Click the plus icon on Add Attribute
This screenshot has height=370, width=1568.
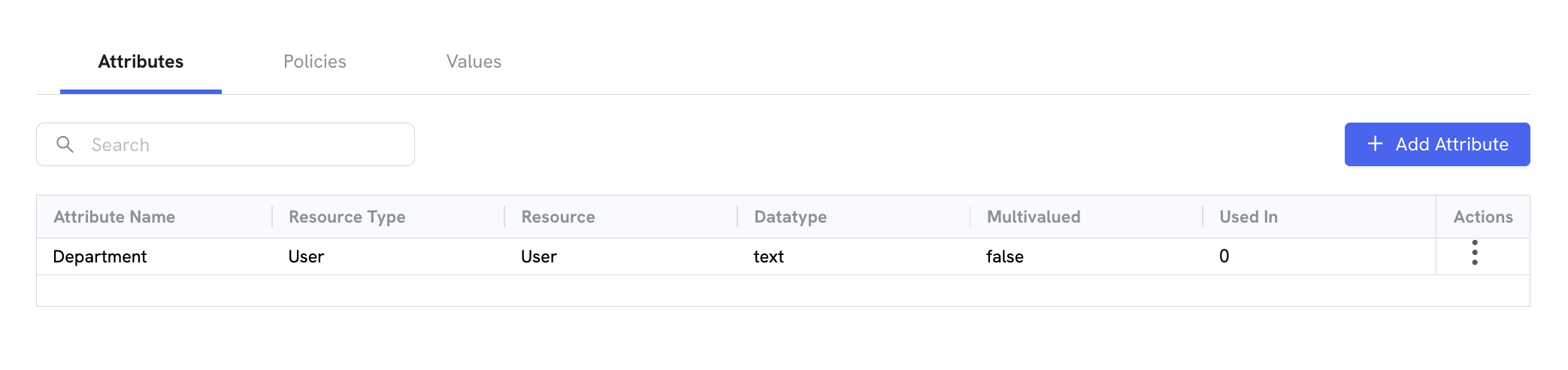pos(1375,144)
